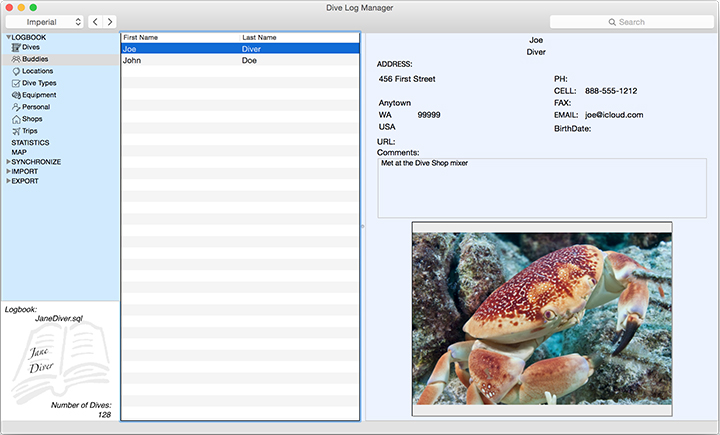
Task: Open Trips in the sidebar
Action: point(30,131)
